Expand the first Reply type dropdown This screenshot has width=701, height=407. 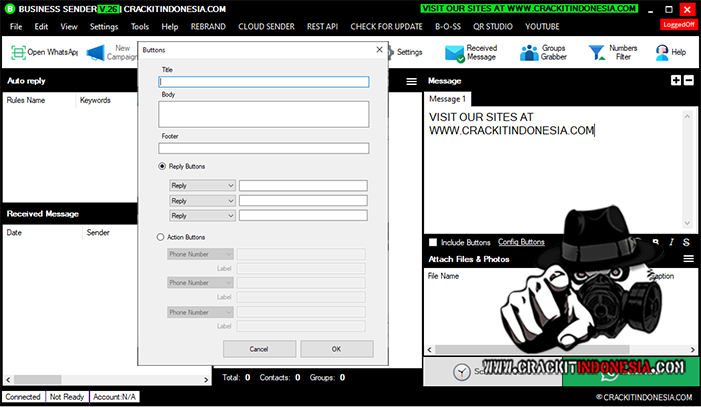click(x=203, y=185)
